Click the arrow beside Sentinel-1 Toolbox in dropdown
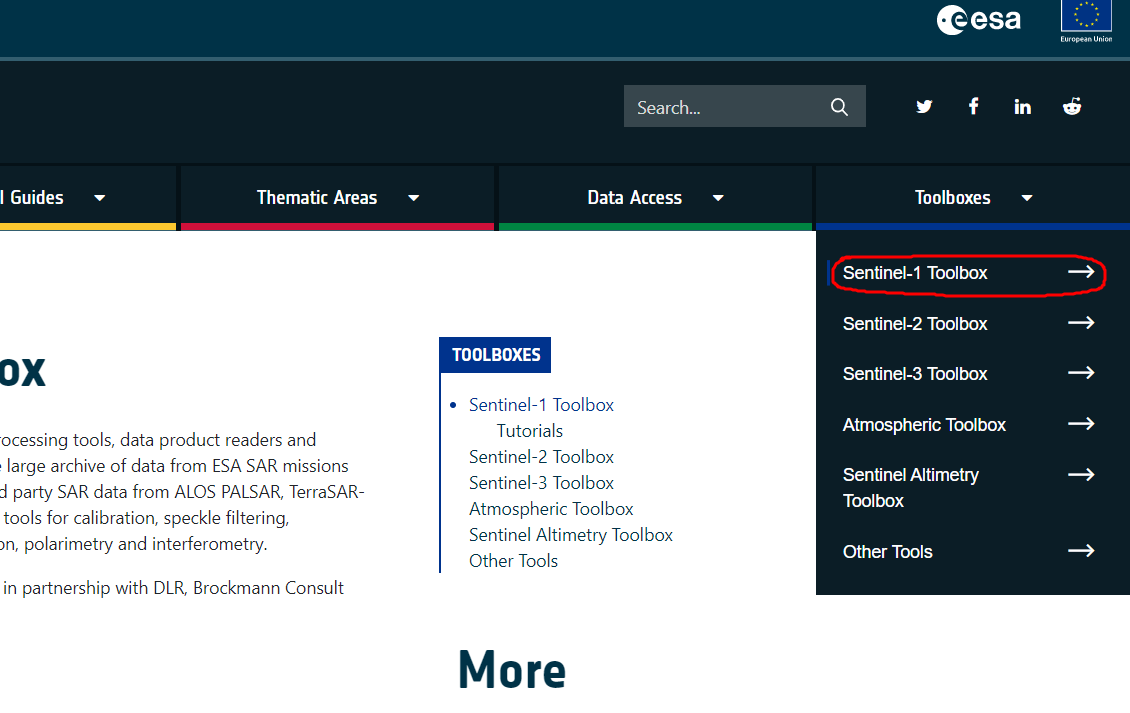This screenshot has height=713, width=1130. [1081, 272]
